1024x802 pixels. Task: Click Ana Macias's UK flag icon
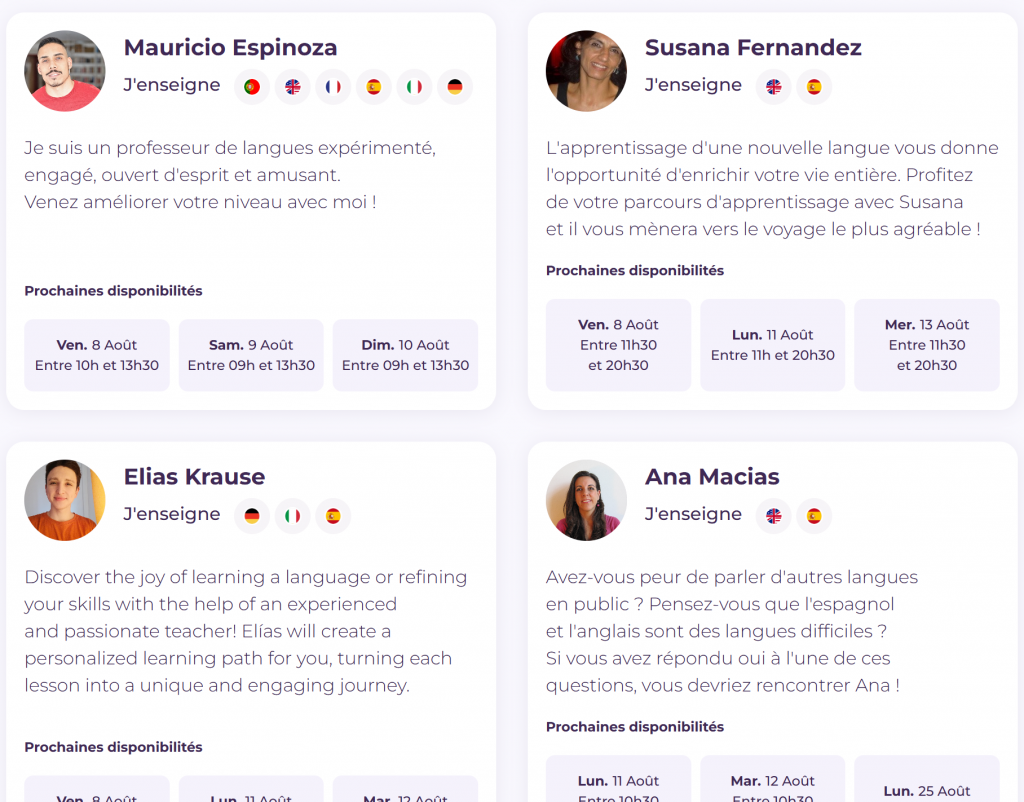tap(773, 516)
